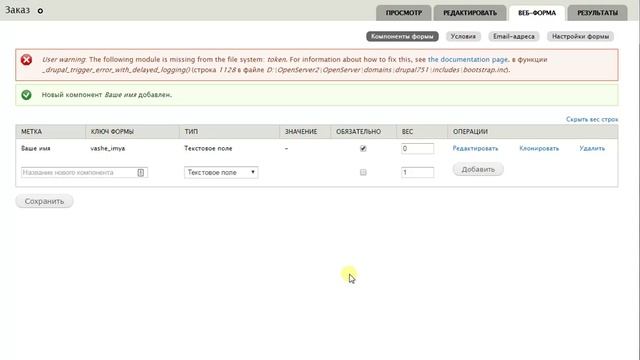
Task: Click Клонировать for Ваше имя
Action: click(539, 149)
